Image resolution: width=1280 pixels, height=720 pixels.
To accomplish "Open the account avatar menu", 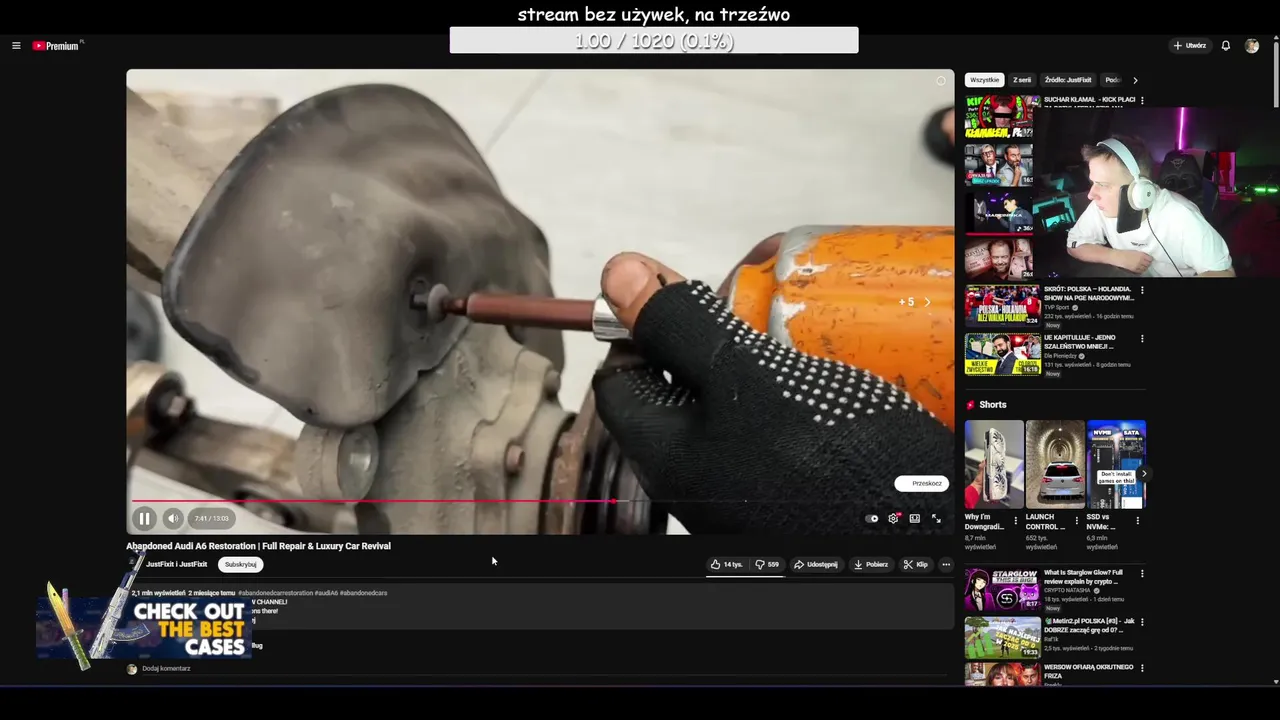I will 1251,46.
